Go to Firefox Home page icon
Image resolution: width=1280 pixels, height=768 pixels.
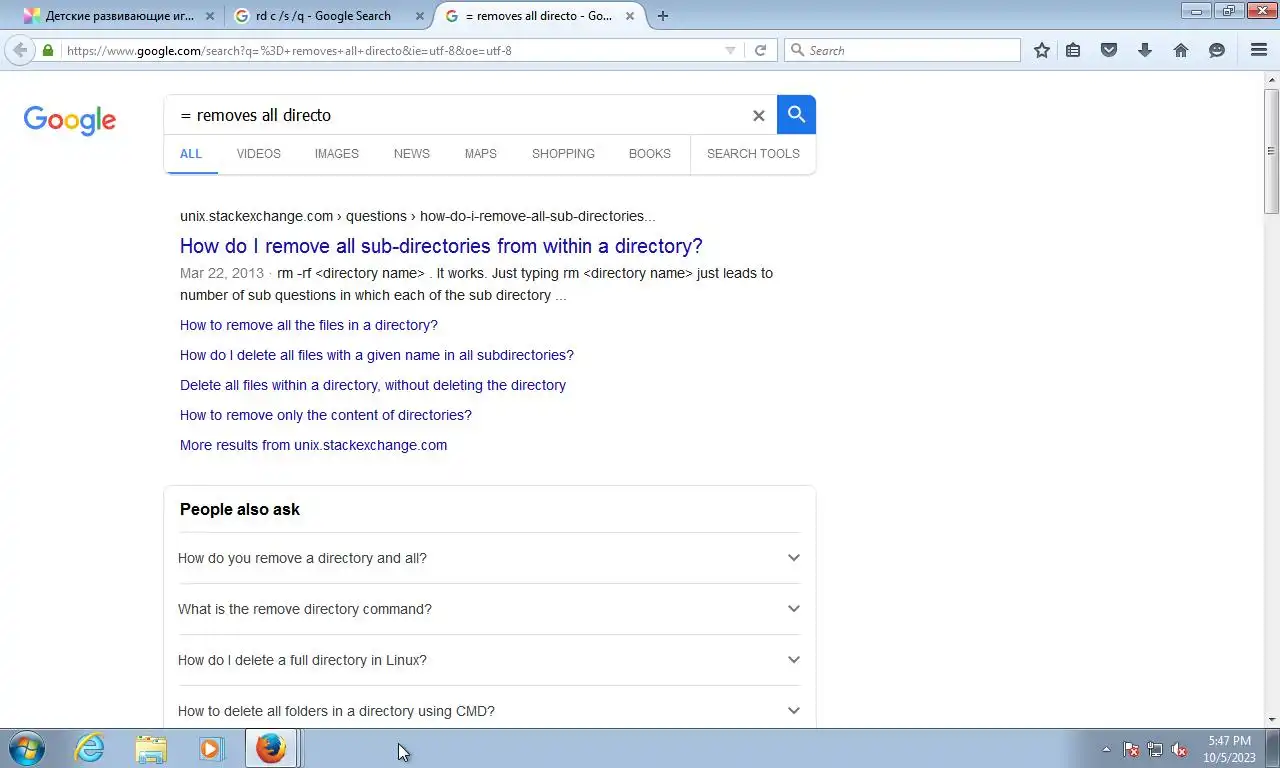coord(1181,50)
